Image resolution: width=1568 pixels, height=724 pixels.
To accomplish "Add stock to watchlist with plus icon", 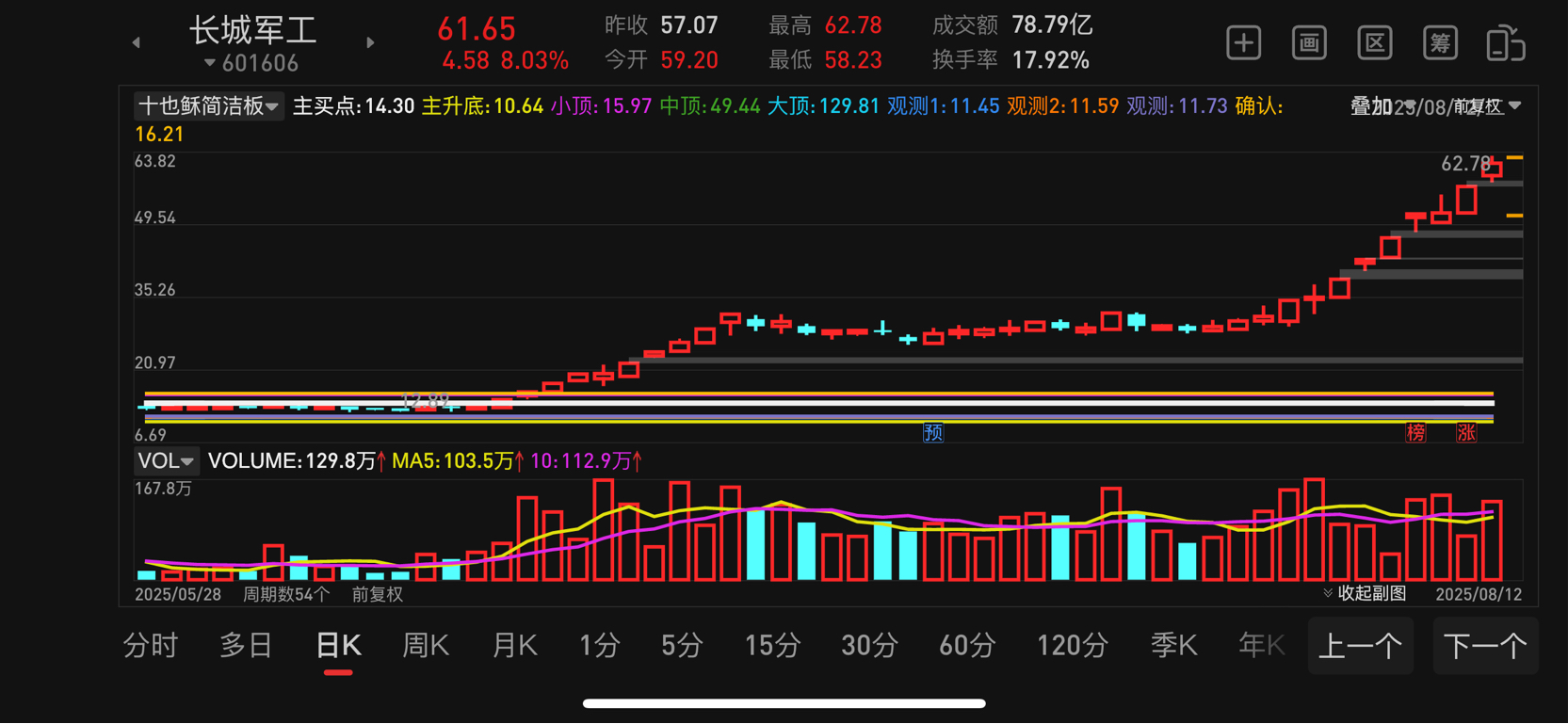I will point(1243,42).
